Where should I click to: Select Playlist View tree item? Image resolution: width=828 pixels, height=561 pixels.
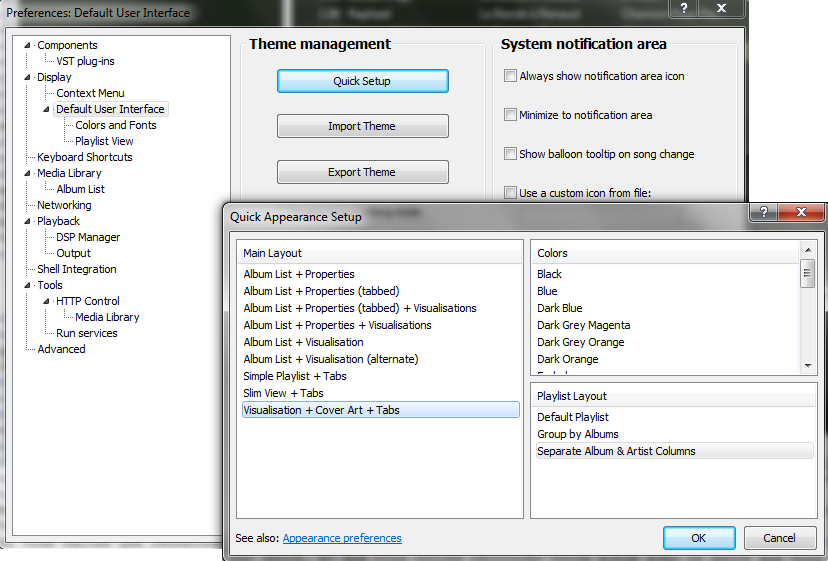click(x=104, y=141)
